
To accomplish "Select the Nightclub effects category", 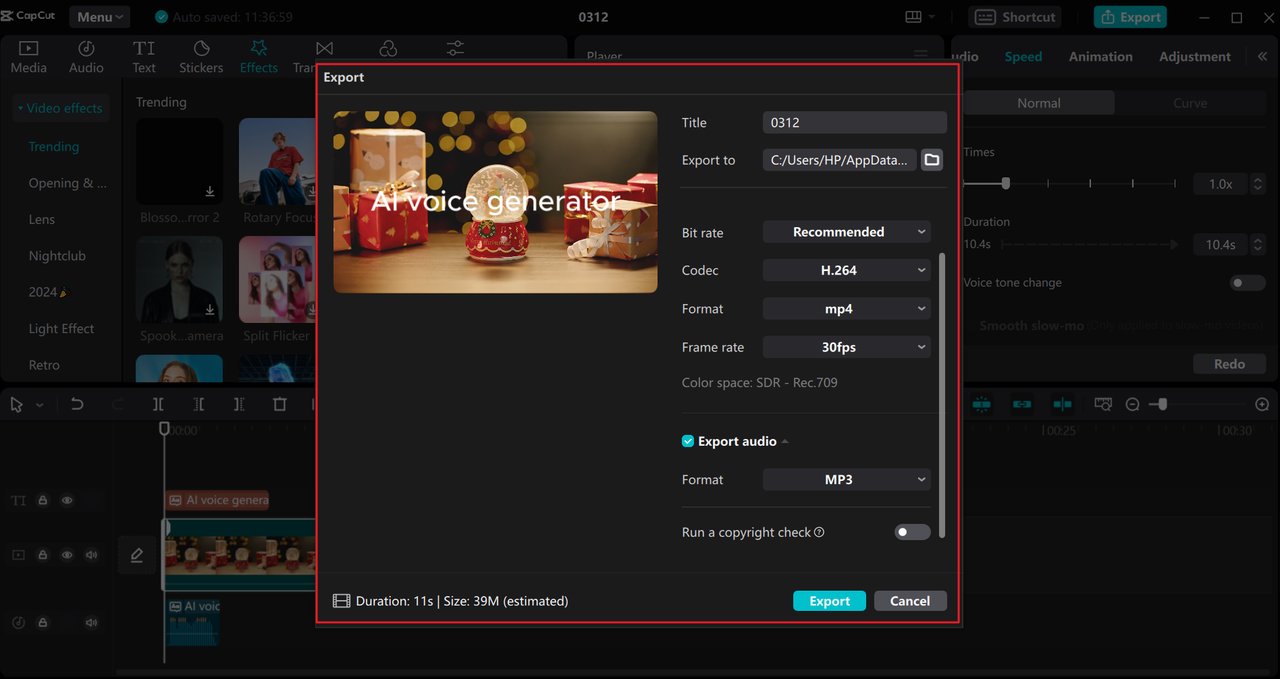I will pyautogui.click(x=57, y=256).
